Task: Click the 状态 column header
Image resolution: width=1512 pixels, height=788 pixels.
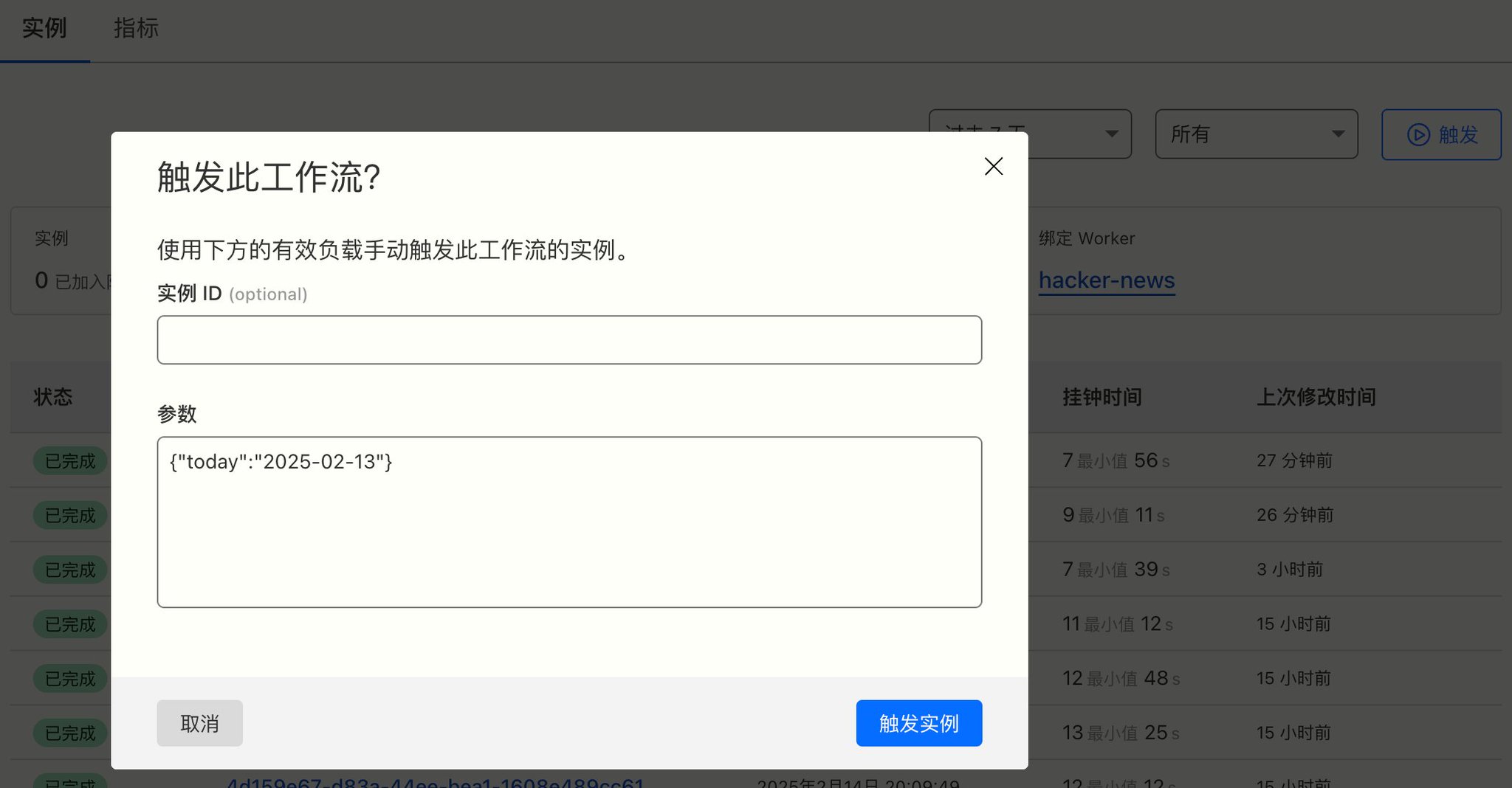Action: coord(53,397)
